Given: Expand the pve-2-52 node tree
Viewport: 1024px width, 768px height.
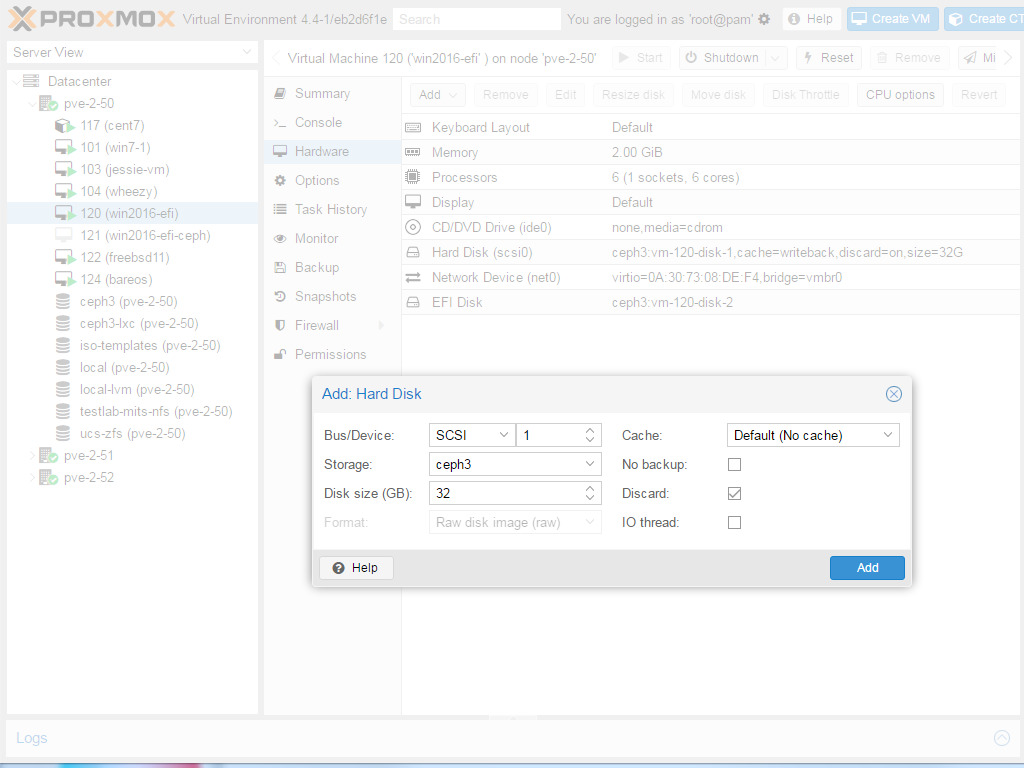Looking at the screenshot, I should tap(31, 477).
